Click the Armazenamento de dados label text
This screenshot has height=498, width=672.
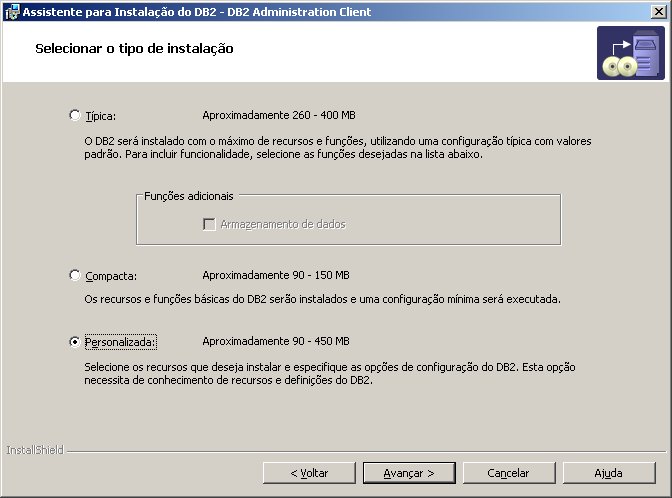tap(283, 224)
